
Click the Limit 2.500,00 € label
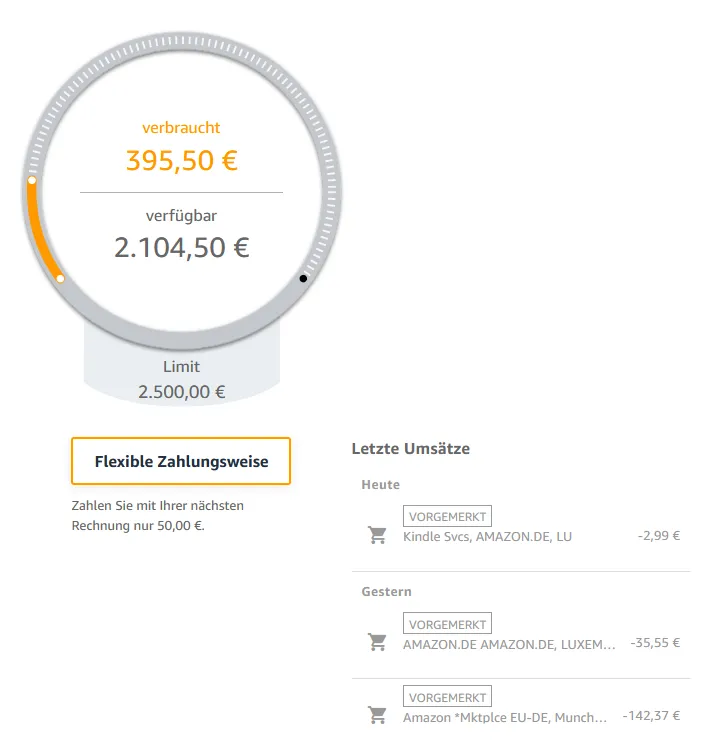tap(181, 380)
